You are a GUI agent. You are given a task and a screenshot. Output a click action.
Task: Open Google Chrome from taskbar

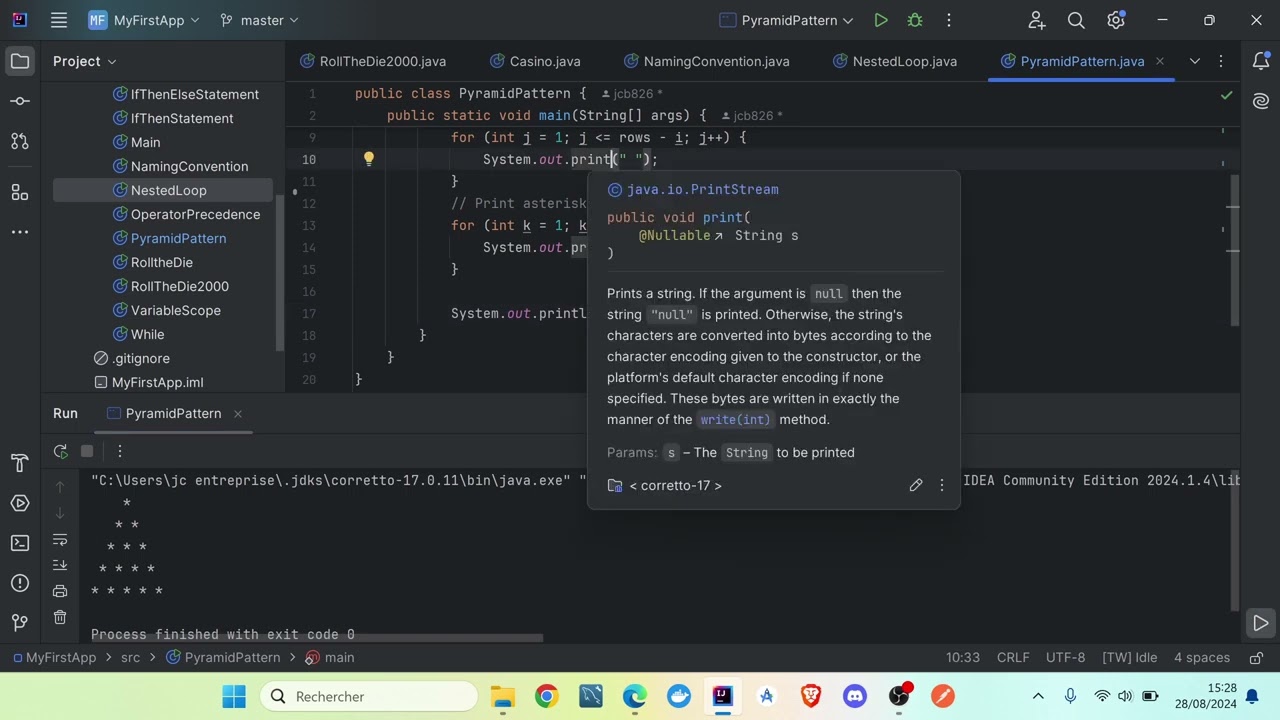(x=547, y=696)
